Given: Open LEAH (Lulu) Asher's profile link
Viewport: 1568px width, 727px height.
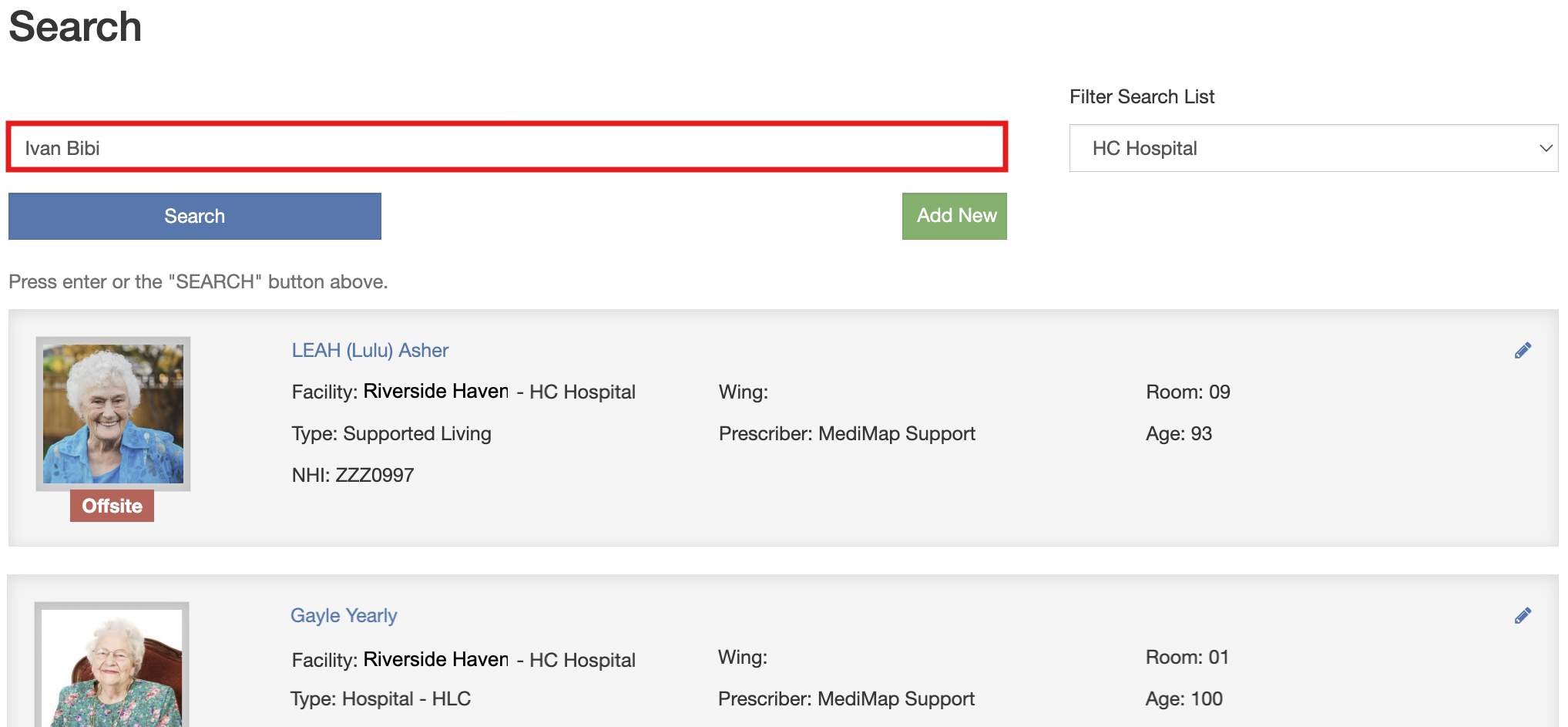Looking at the screenshot, I should pyautogui.click(x=370, y=351).
